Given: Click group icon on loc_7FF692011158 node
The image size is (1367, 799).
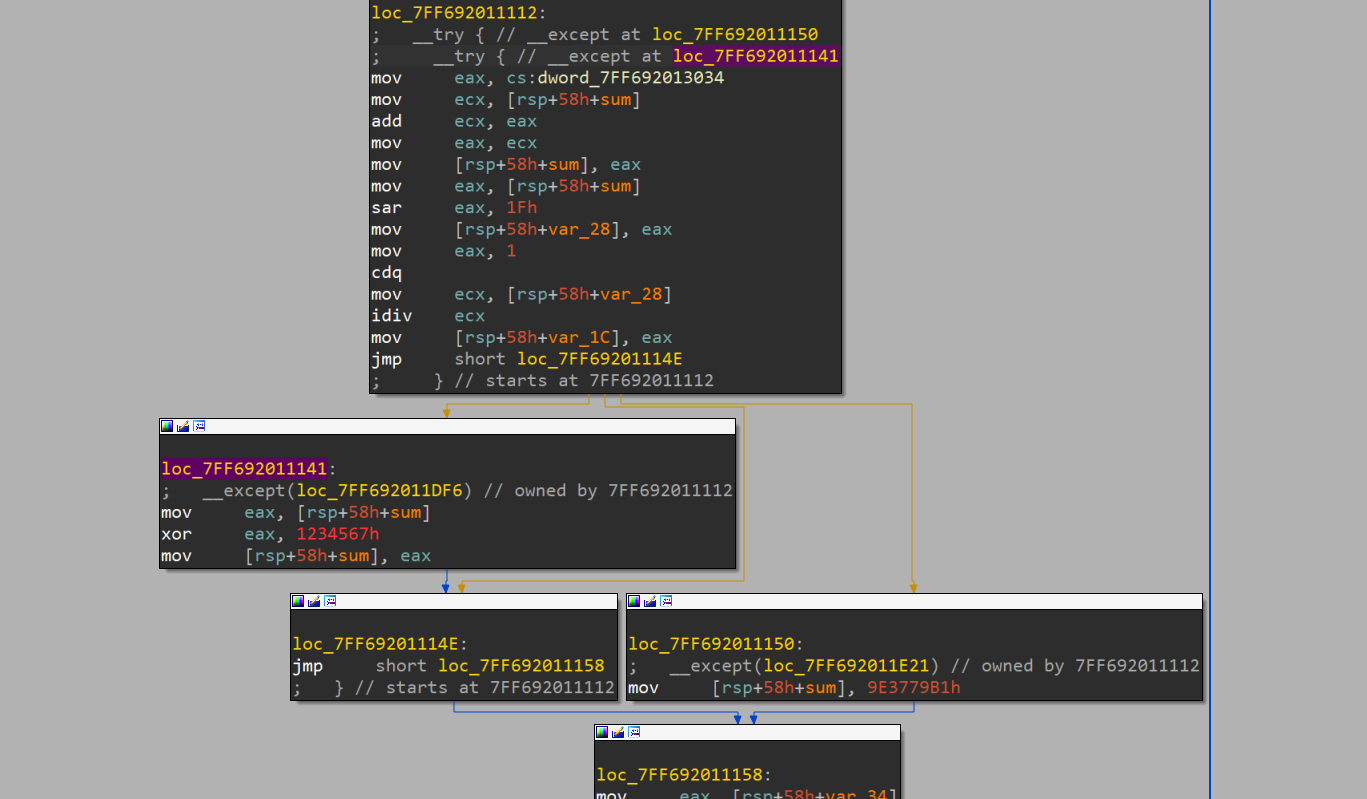Looking at the screenshot, I should 634,732.
